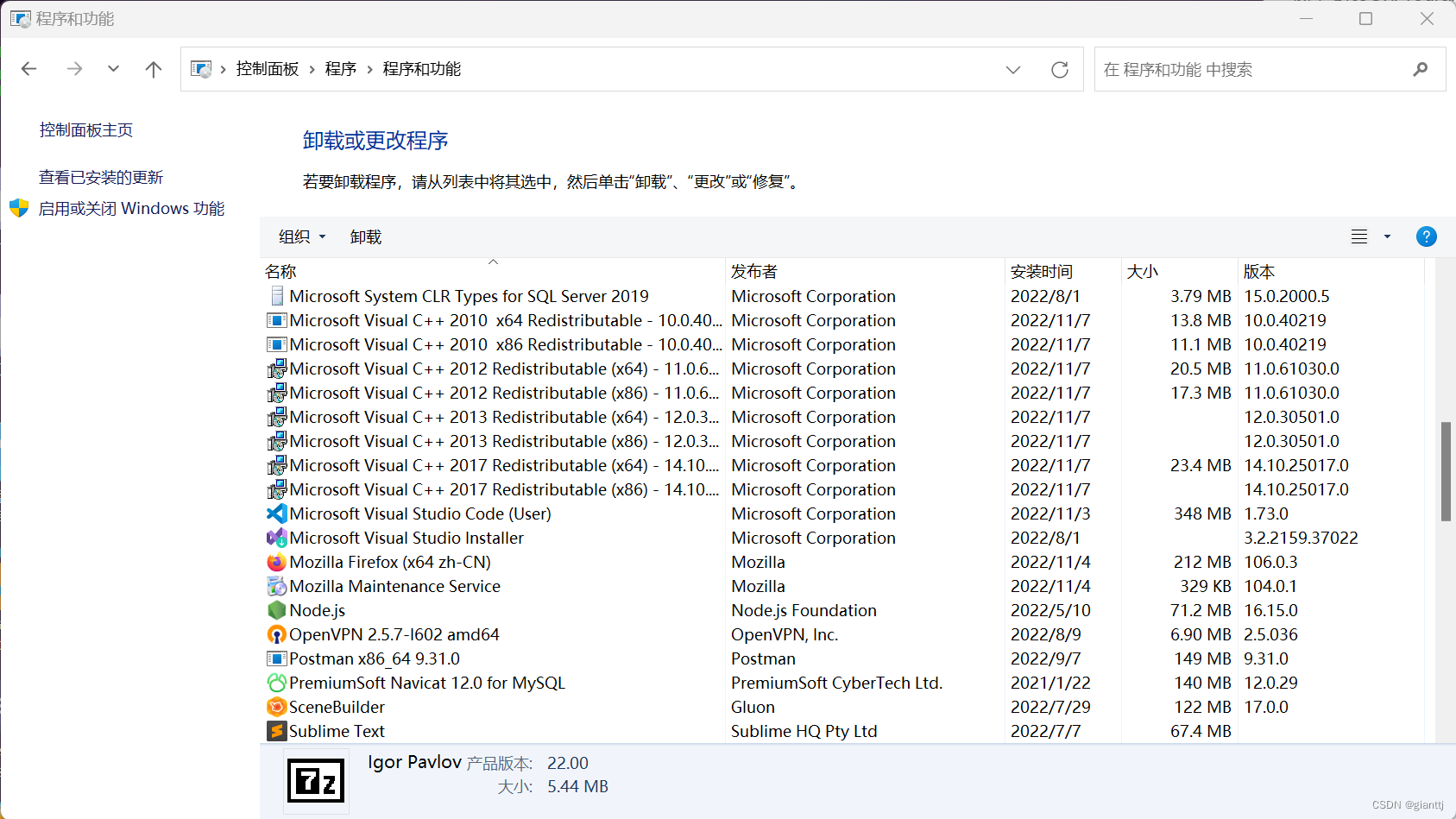Click 程序 in the breadcrumb bar
The image size is (1456, 819).
(x=340, y=69)
